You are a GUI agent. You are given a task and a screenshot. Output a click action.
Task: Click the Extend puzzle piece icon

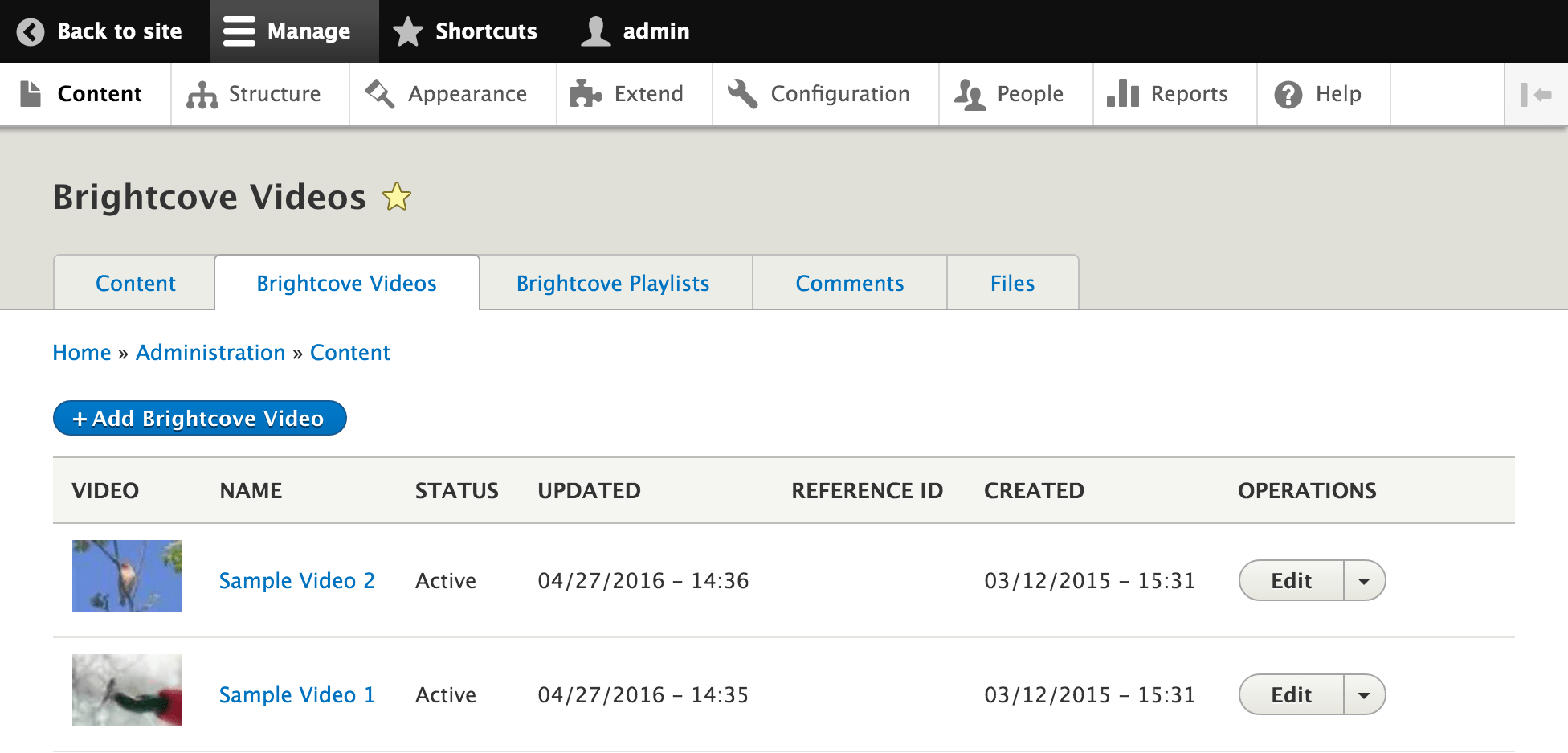click(586, 94)
